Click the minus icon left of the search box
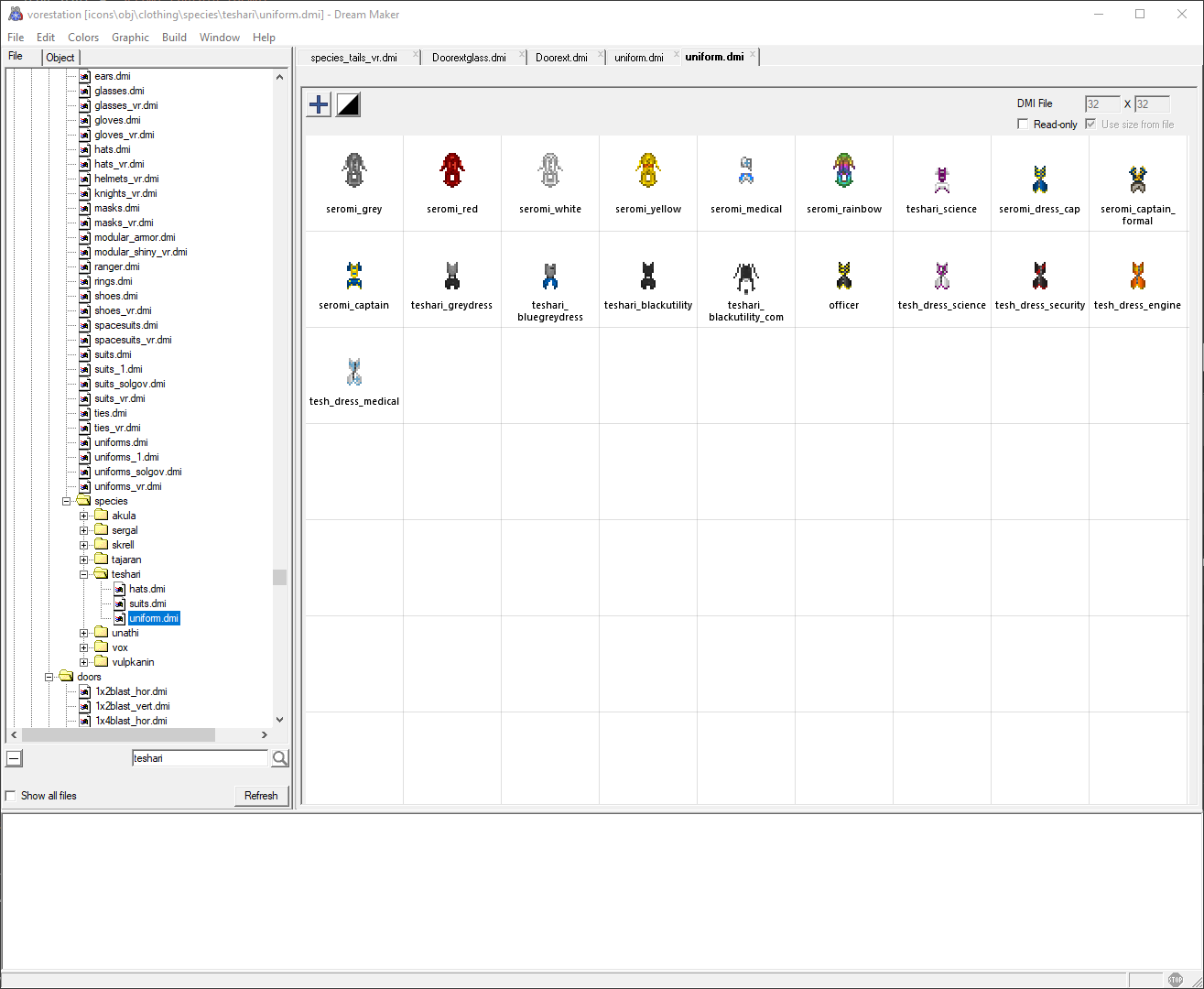Image resolution: width=1204 pixels, height=989 pixels. (x=13, y=757)
